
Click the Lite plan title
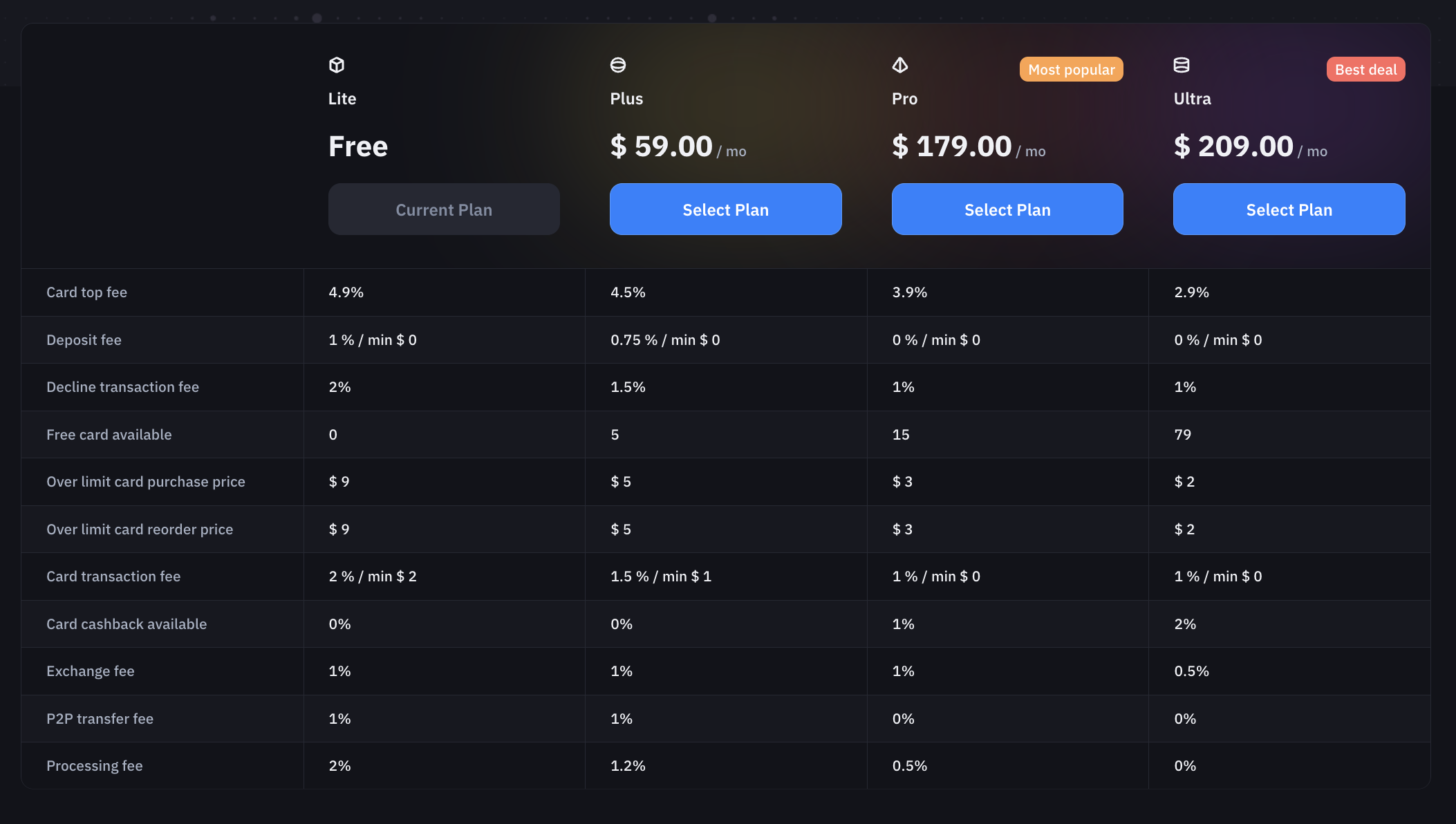(342, 99)
